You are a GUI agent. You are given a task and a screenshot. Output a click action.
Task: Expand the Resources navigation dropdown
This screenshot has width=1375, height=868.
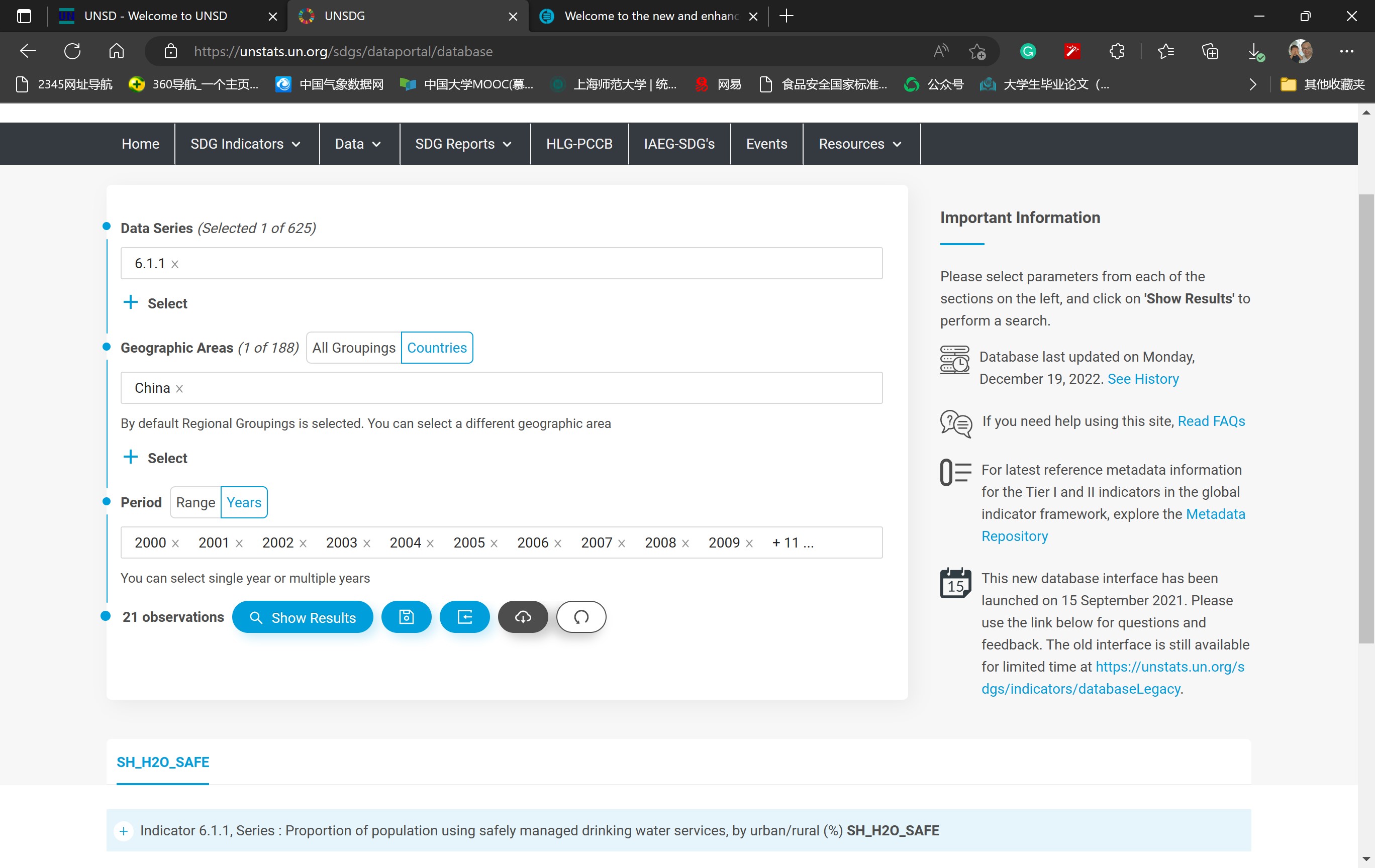[860, 144]
